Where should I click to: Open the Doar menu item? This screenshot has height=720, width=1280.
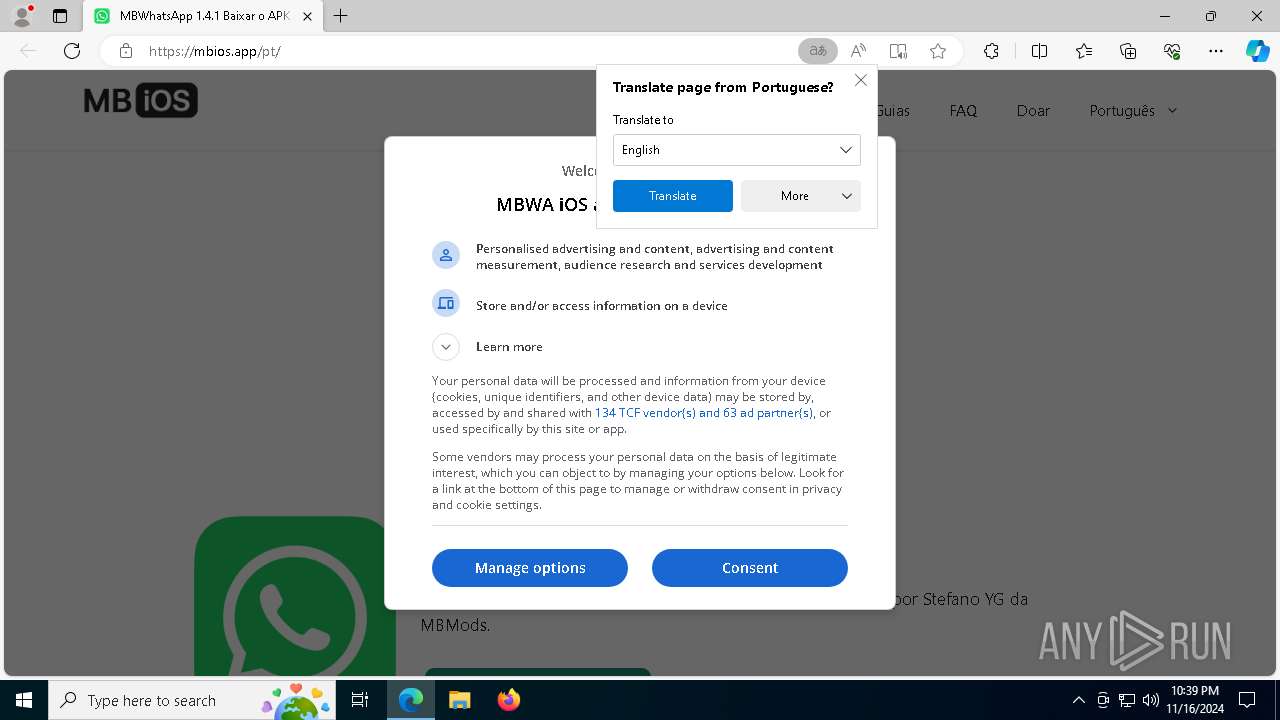(1033, 111)
